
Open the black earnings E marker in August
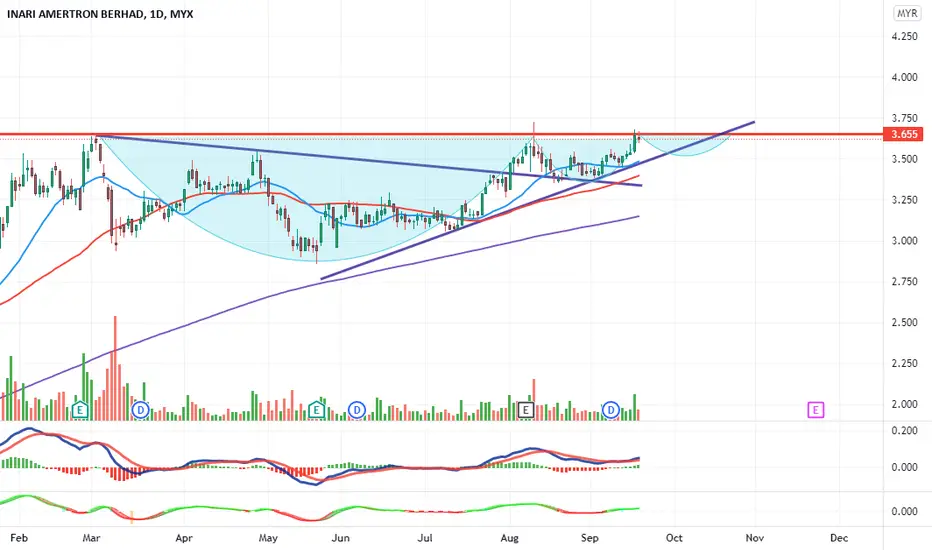525,410
